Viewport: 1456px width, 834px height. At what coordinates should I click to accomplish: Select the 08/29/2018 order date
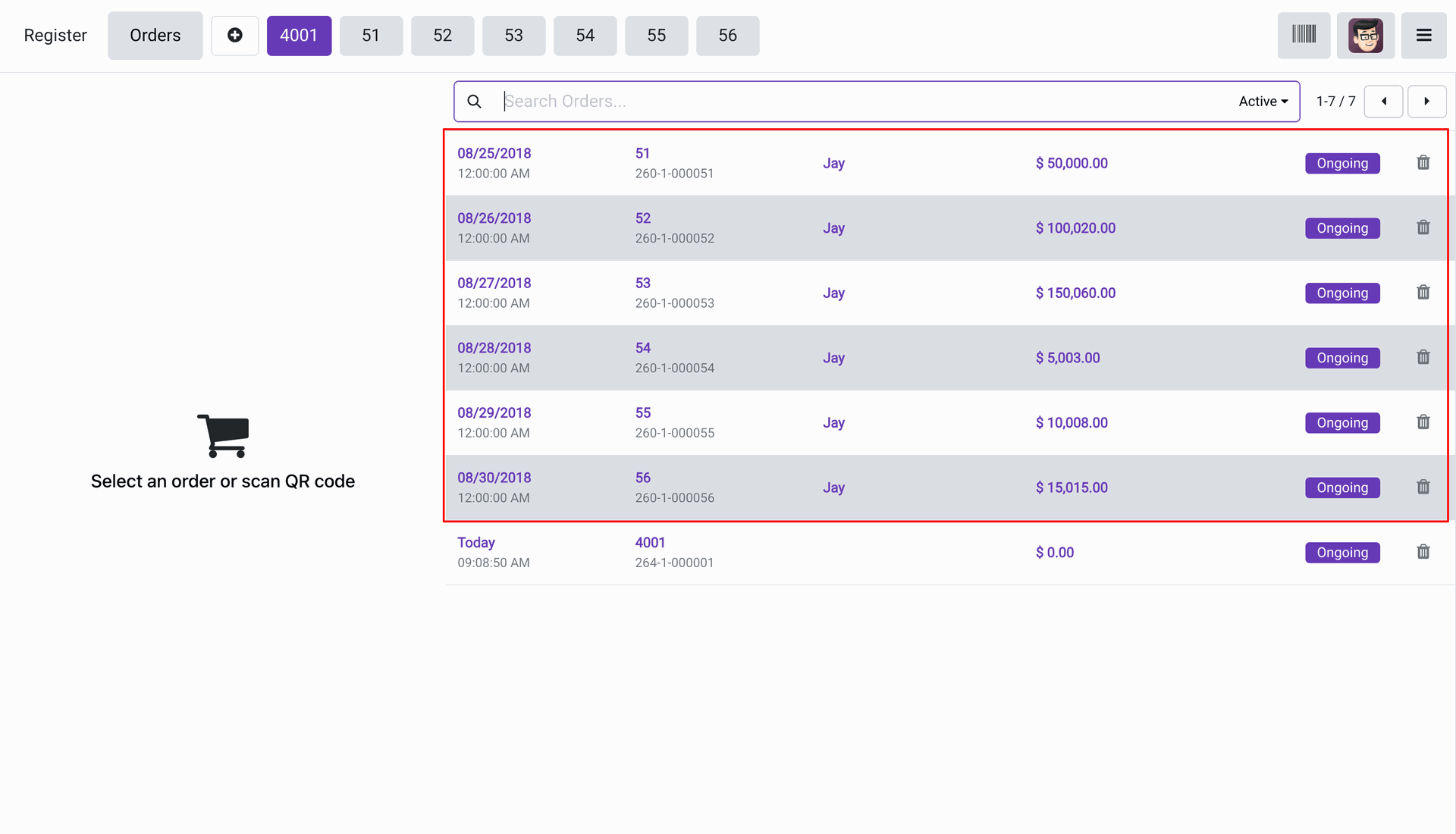coord(494,412)
